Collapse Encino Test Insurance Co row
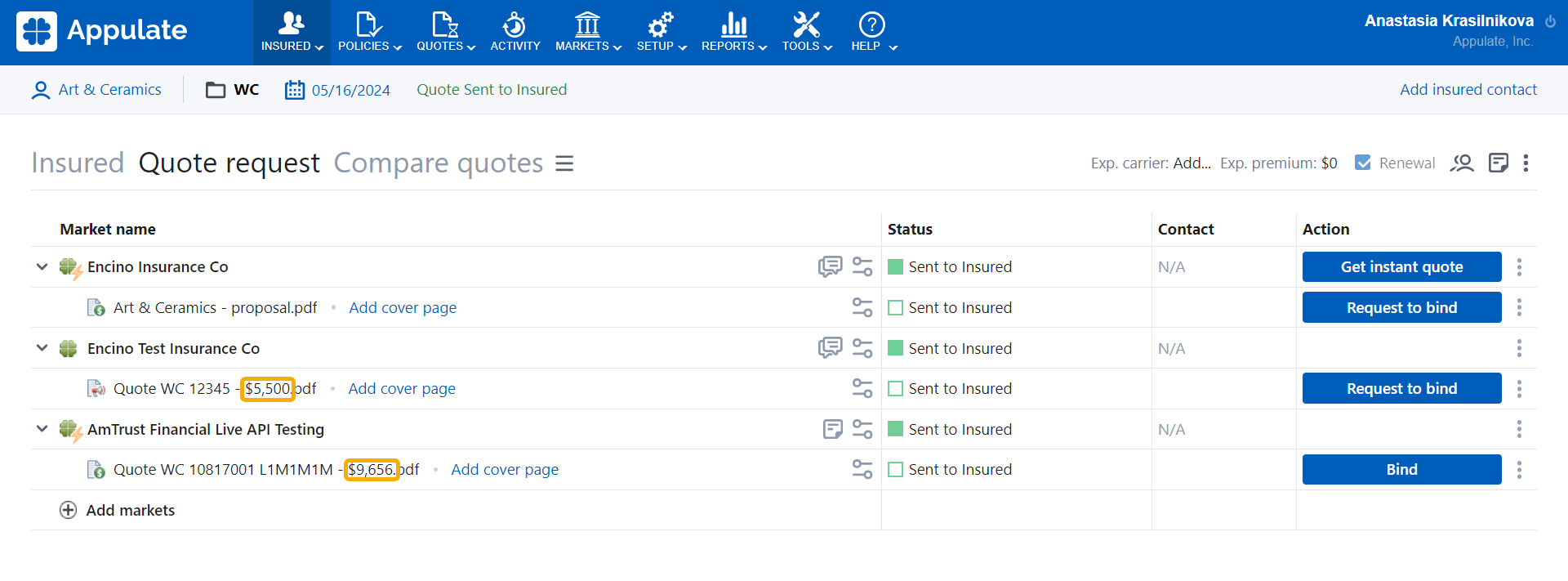Screen dimensions: 1568x581 (42, 348)
